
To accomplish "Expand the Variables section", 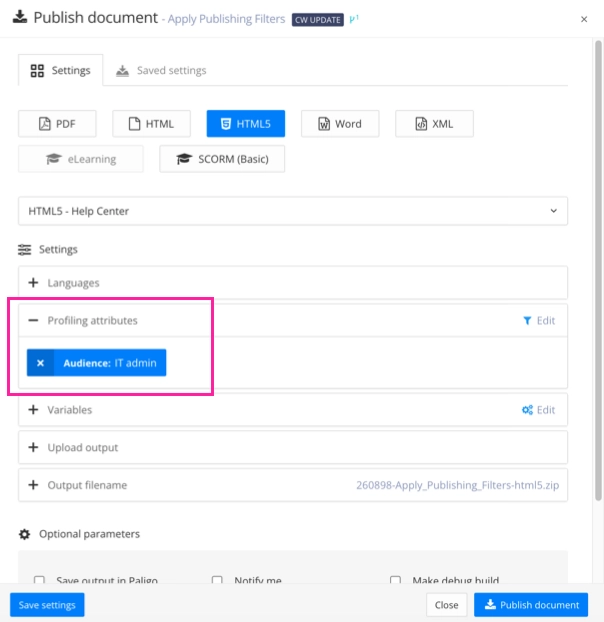I will [x=33, y=410].
